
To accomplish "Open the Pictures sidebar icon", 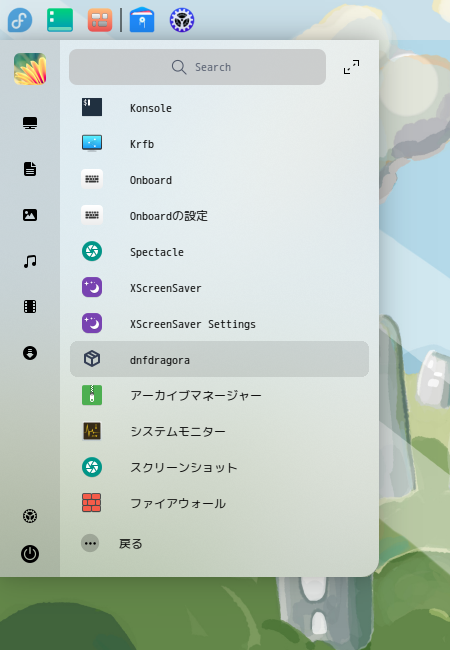I will [x=30, y=215].
